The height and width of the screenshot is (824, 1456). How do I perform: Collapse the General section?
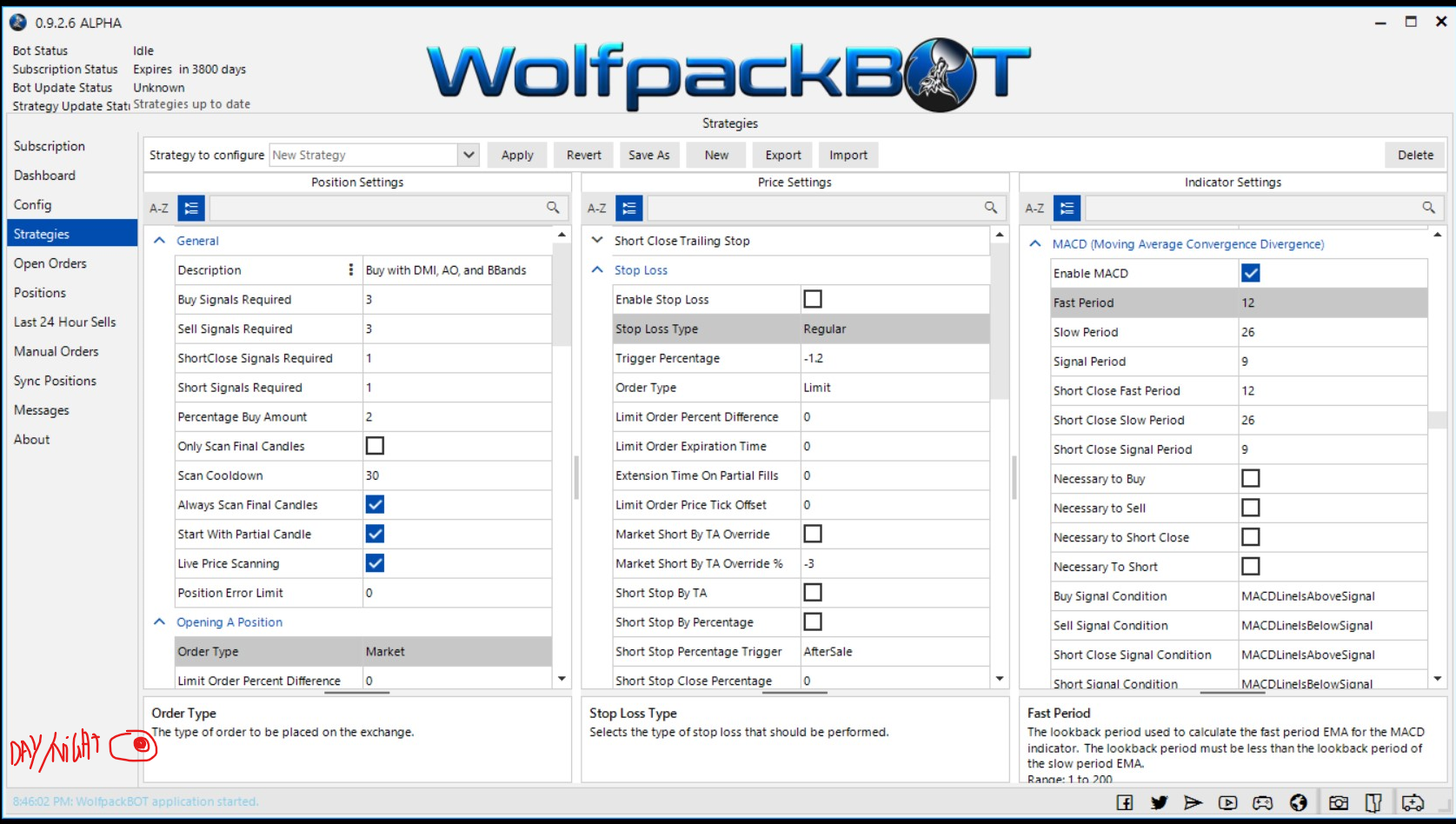point(160,241)
